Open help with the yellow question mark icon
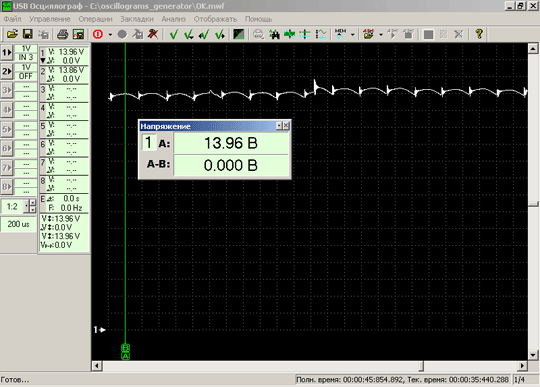 point(479,34)
